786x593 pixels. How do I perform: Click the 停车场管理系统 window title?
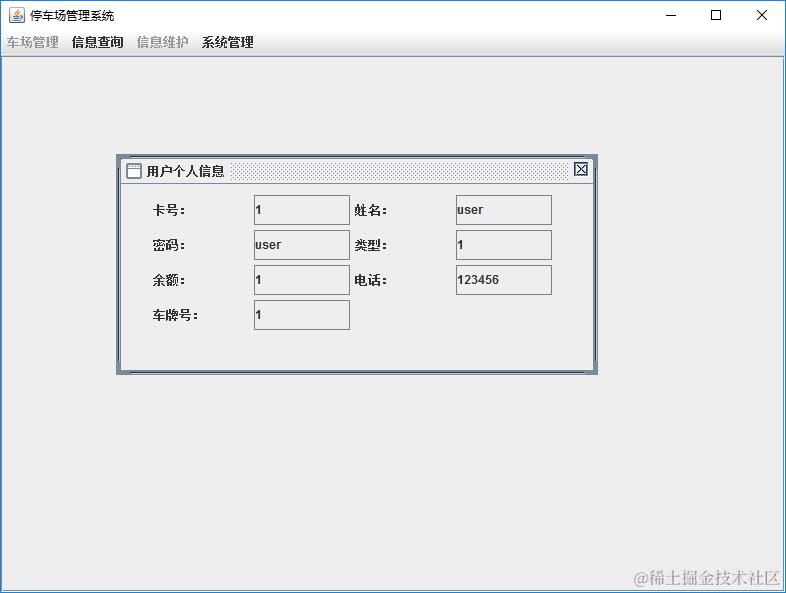72,16
